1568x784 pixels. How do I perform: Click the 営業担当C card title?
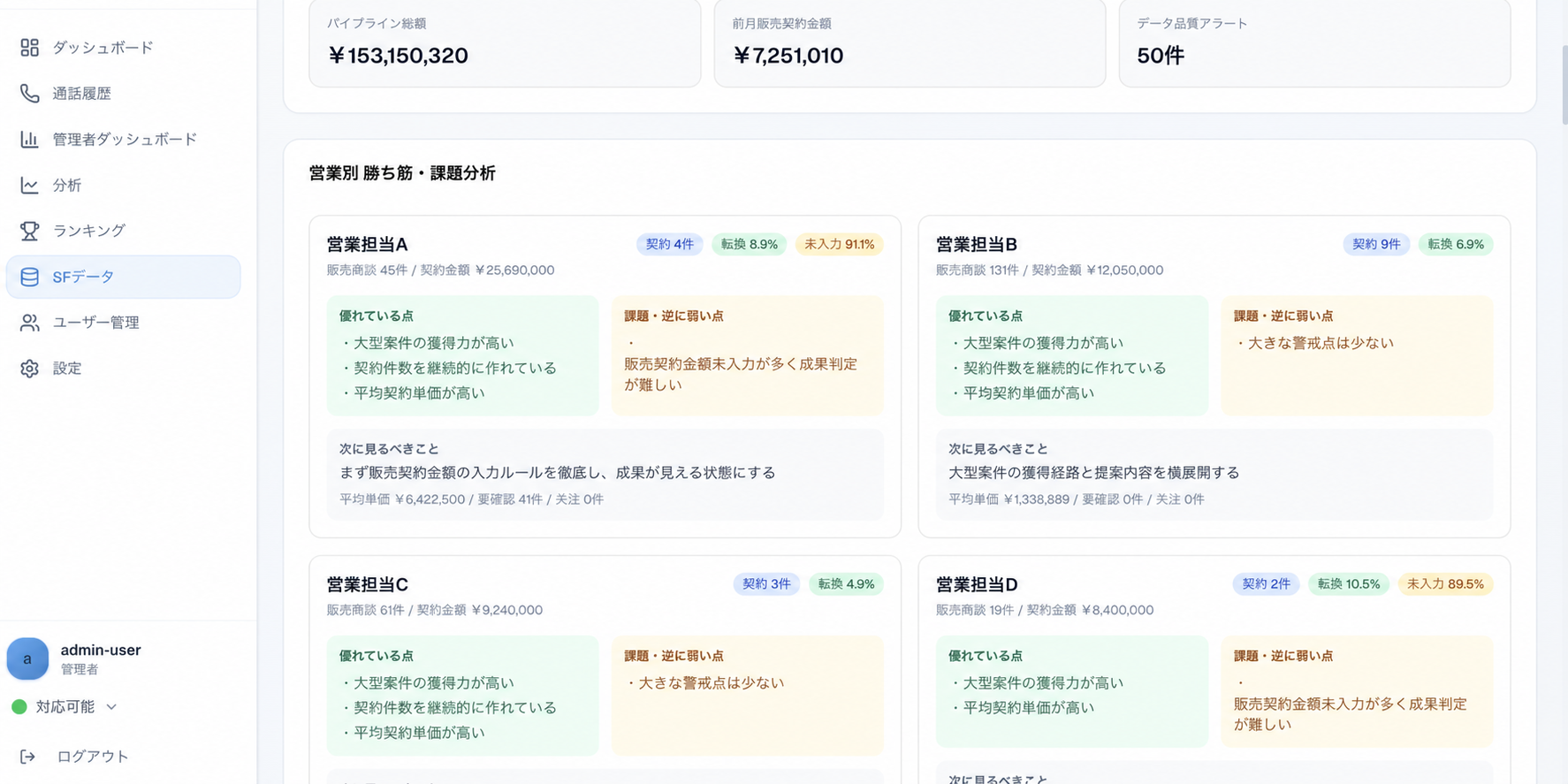[x=367, y=584]
